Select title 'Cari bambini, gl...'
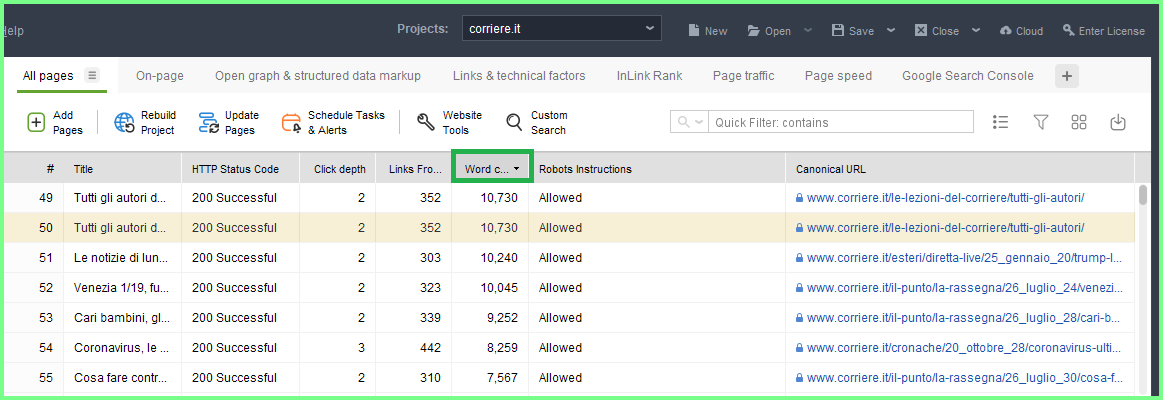1163x400 pixels. click(x=122, y=318)
